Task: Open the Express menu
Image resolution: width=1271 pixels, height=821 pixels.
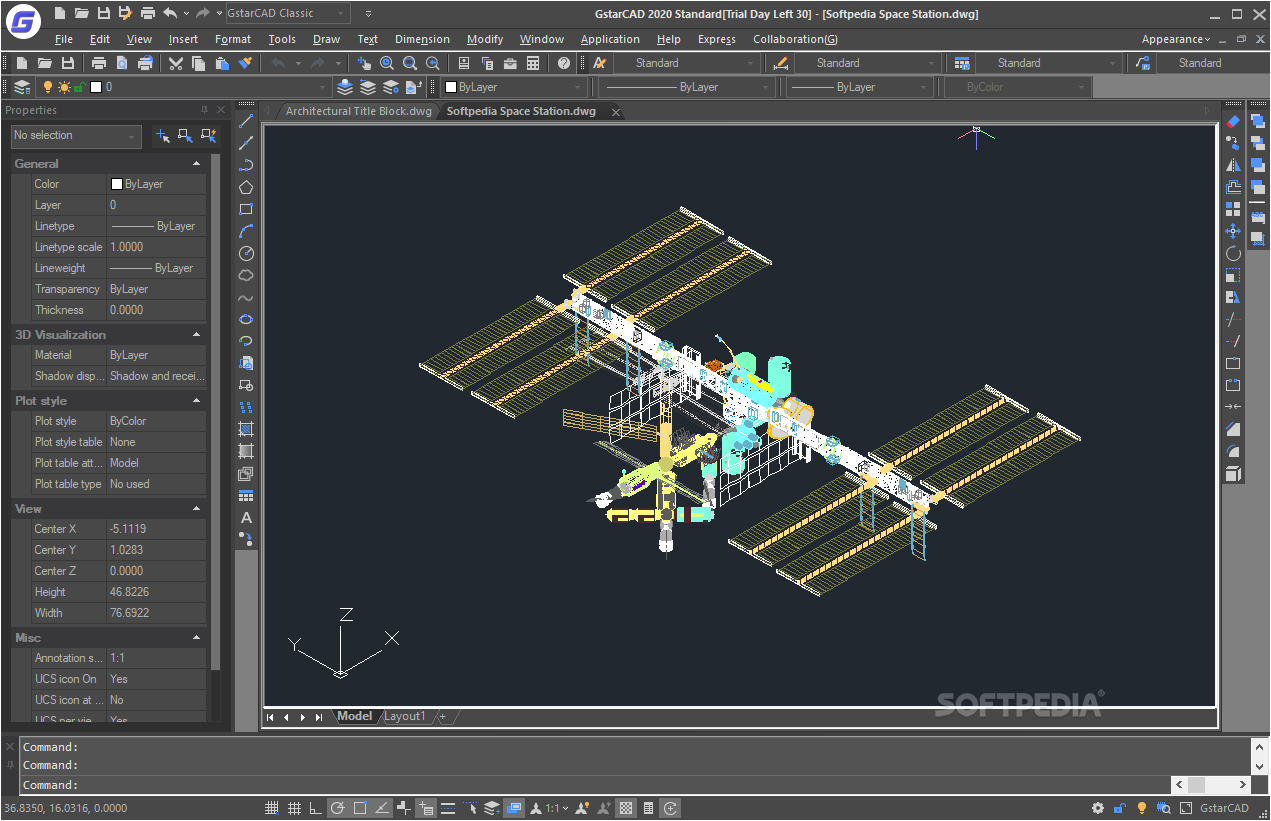Action: [x=716, y=39]
